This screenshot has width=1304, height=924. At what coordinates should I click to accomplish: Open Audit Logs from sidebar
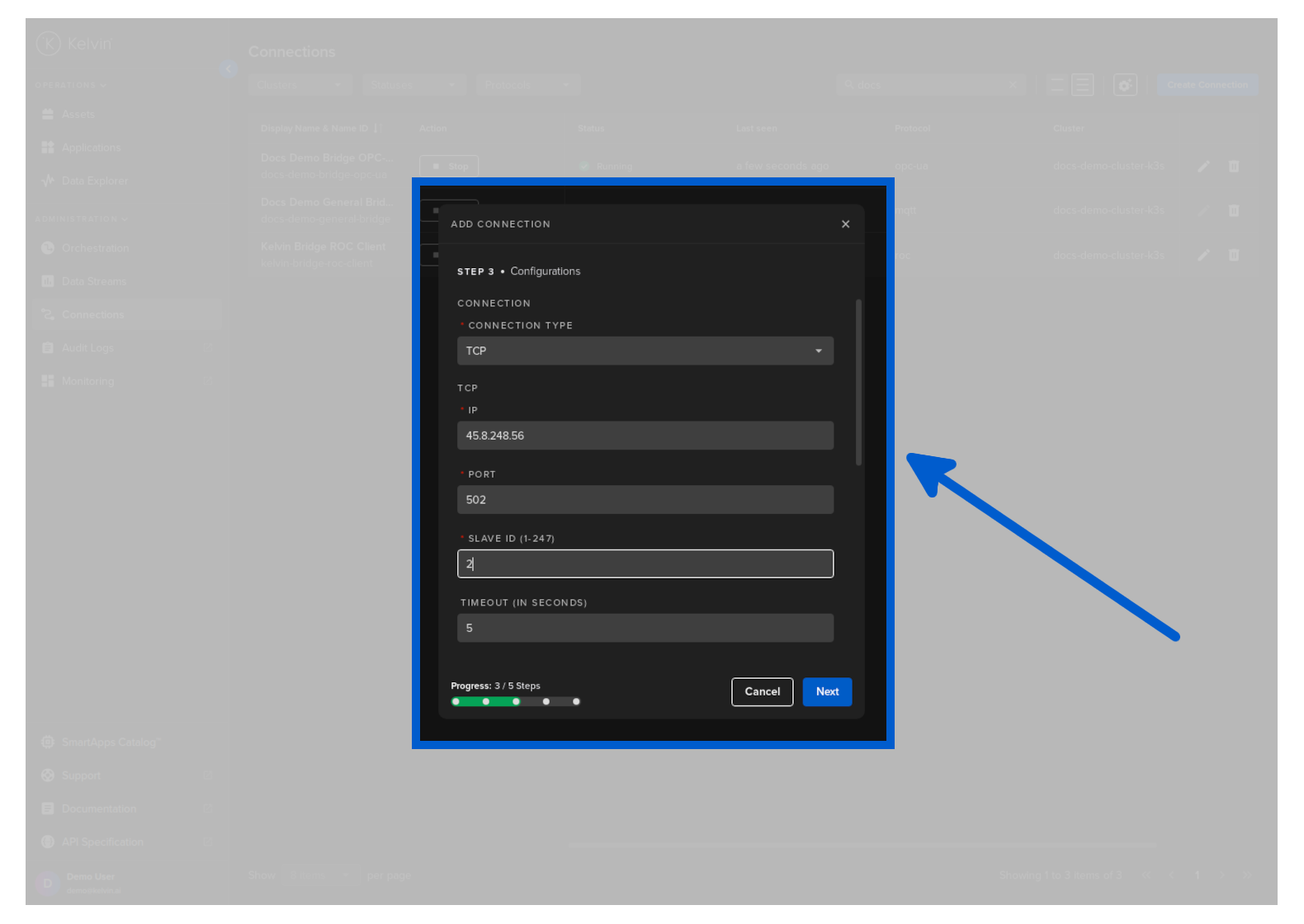(87, 348)
